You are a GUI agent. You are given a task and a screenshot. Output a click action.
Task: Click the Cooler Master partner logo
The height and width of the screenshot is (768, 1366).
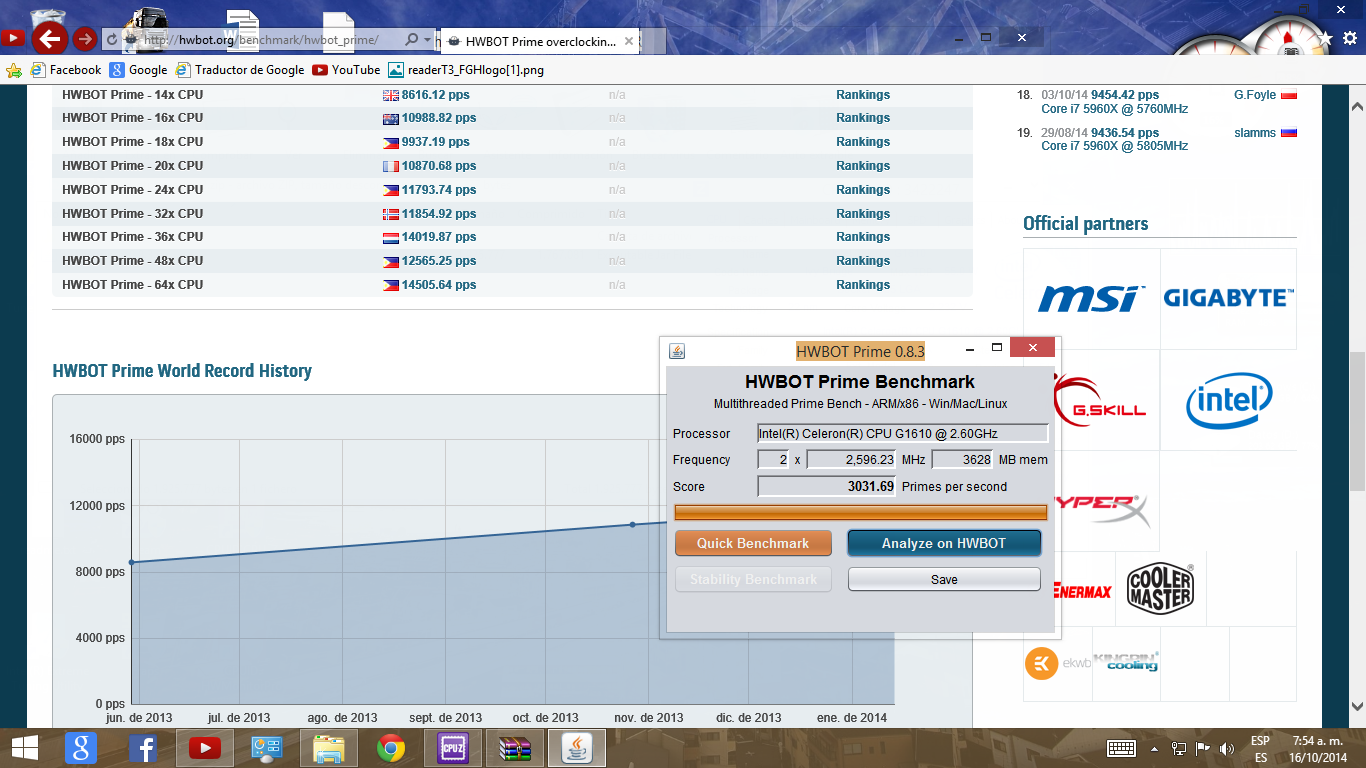tap(1160, 588)
